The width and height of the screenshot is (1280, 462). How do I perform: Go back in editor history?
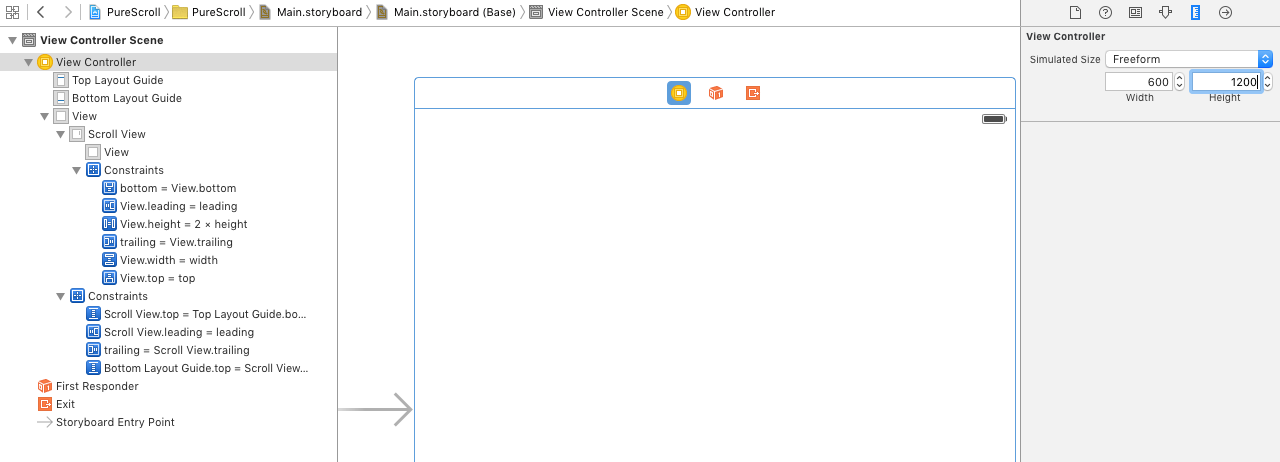[x=41, y=12]
